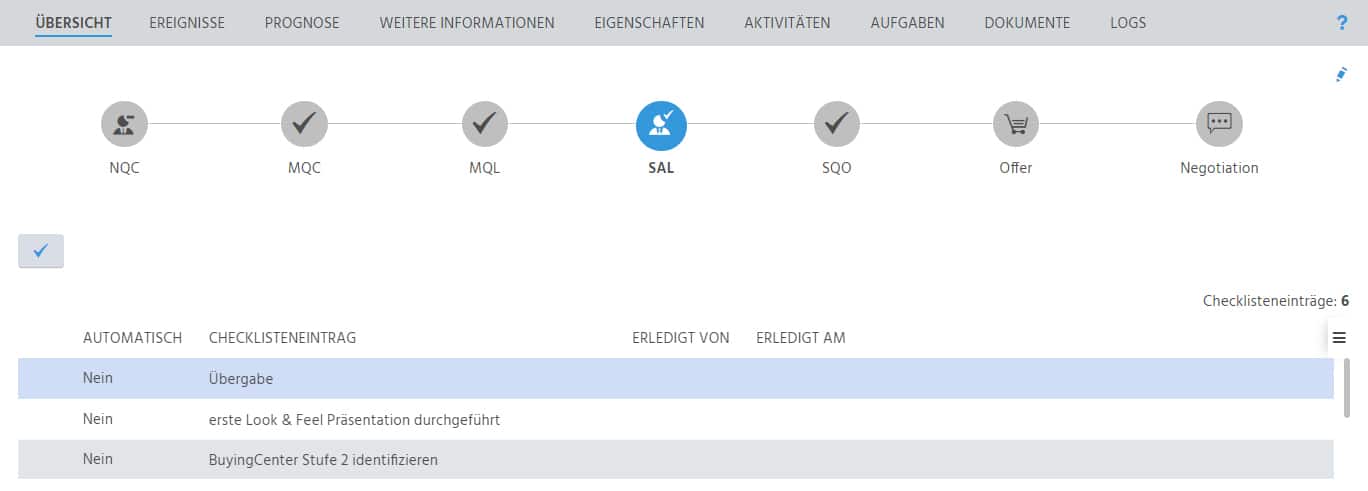Open the help question mark icon
Screen dimensions: 1368x491
click(x=1342, y=22)
